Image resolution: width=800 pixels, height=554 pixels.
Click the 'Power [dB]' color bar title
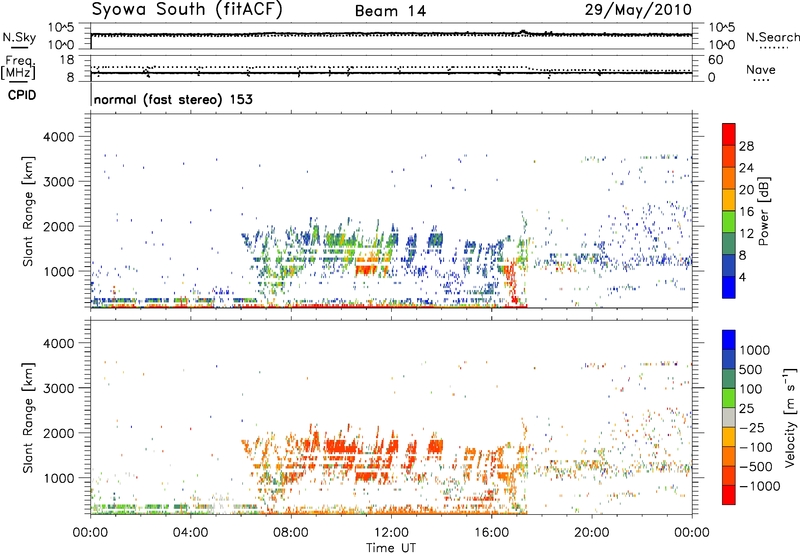pos(763,212)
